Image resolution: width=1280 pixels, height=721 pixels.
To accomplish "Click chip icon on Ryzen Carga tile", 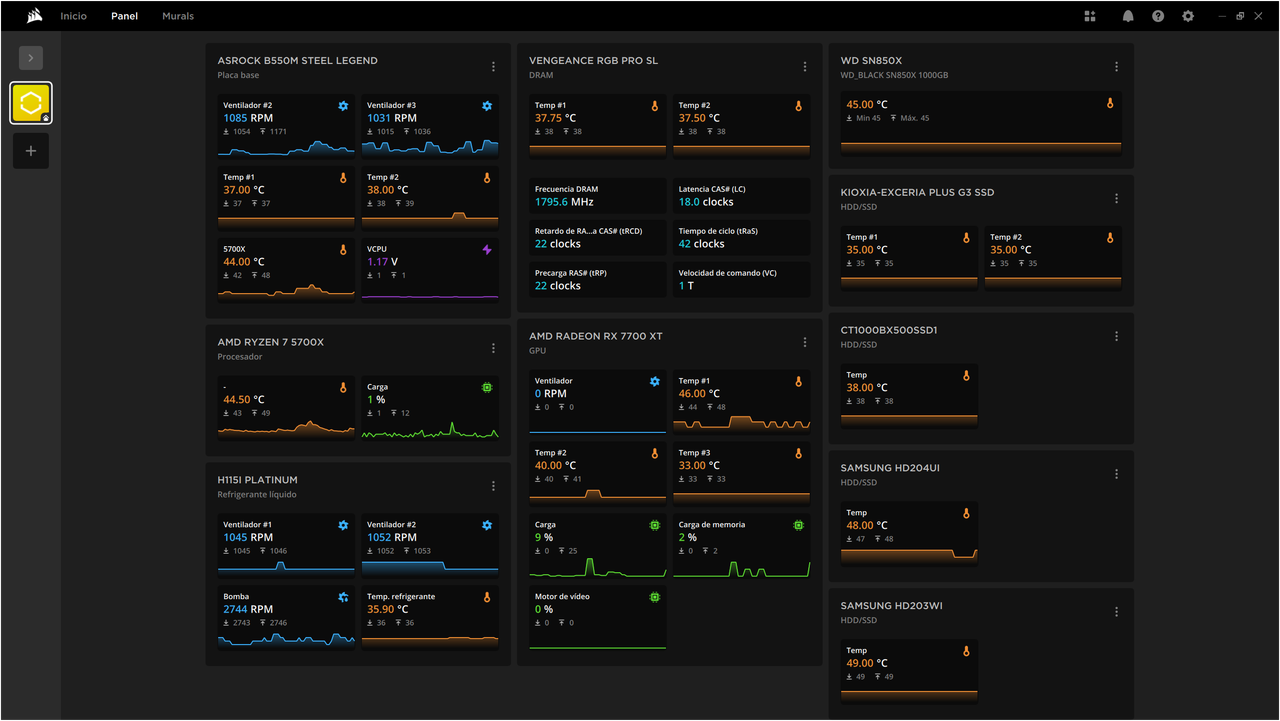I will point(487,387).
